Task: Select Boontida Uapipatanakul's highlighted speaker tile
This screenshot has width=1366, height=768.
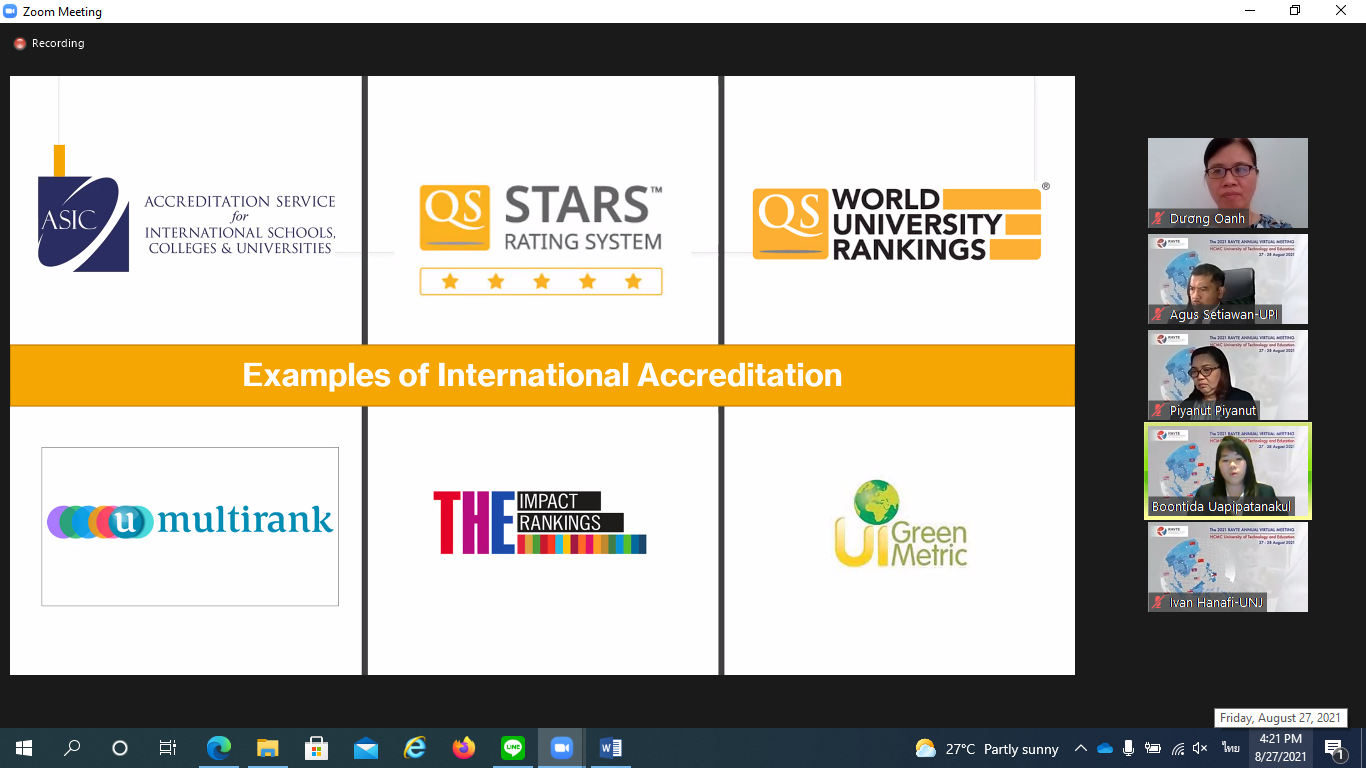Action: point(1228,471)
